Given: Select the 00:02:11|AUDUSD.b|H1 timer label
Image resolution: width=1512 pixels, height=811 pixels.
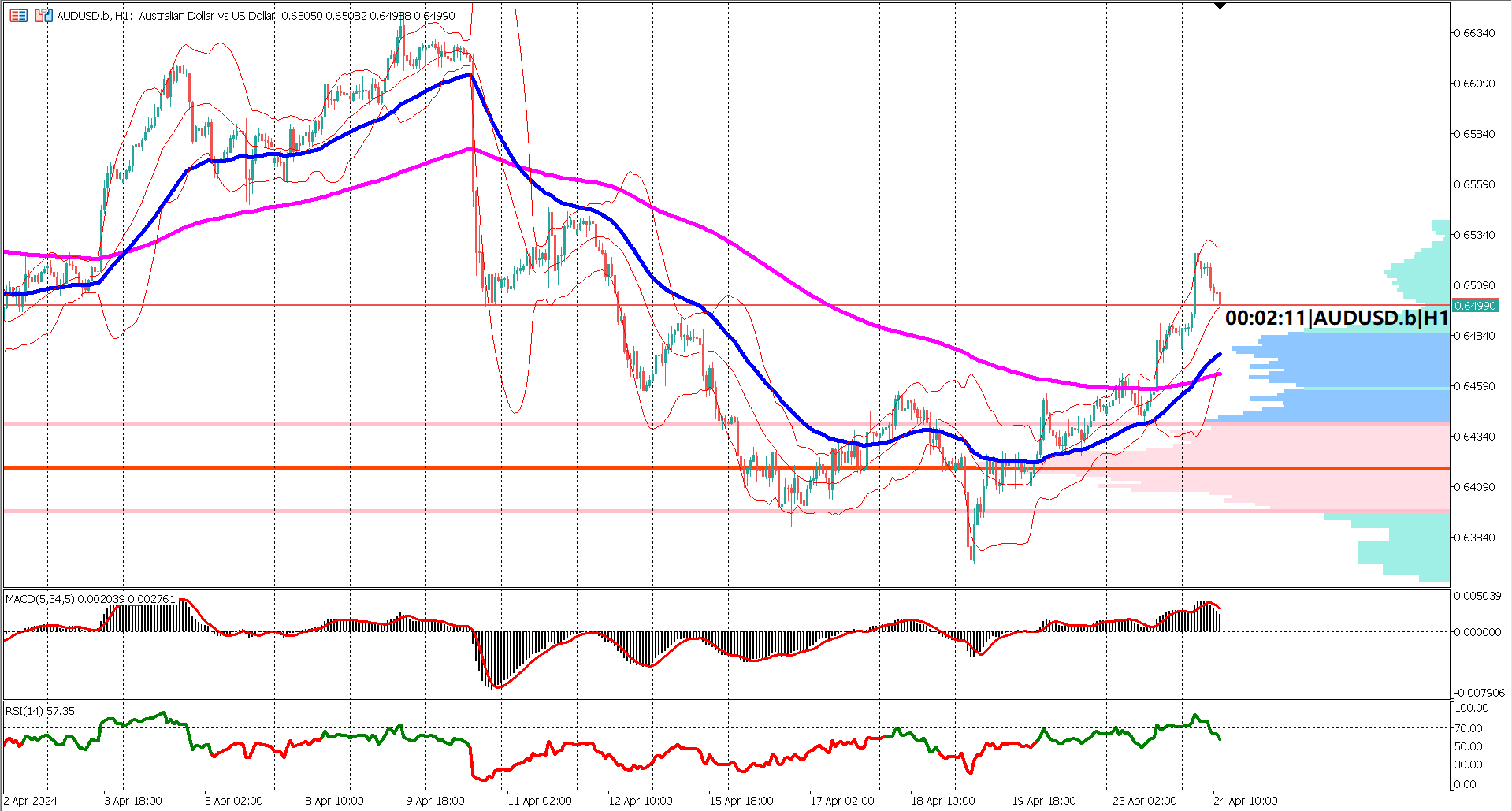Looking at the screenshot, I should pos(1336,318).
